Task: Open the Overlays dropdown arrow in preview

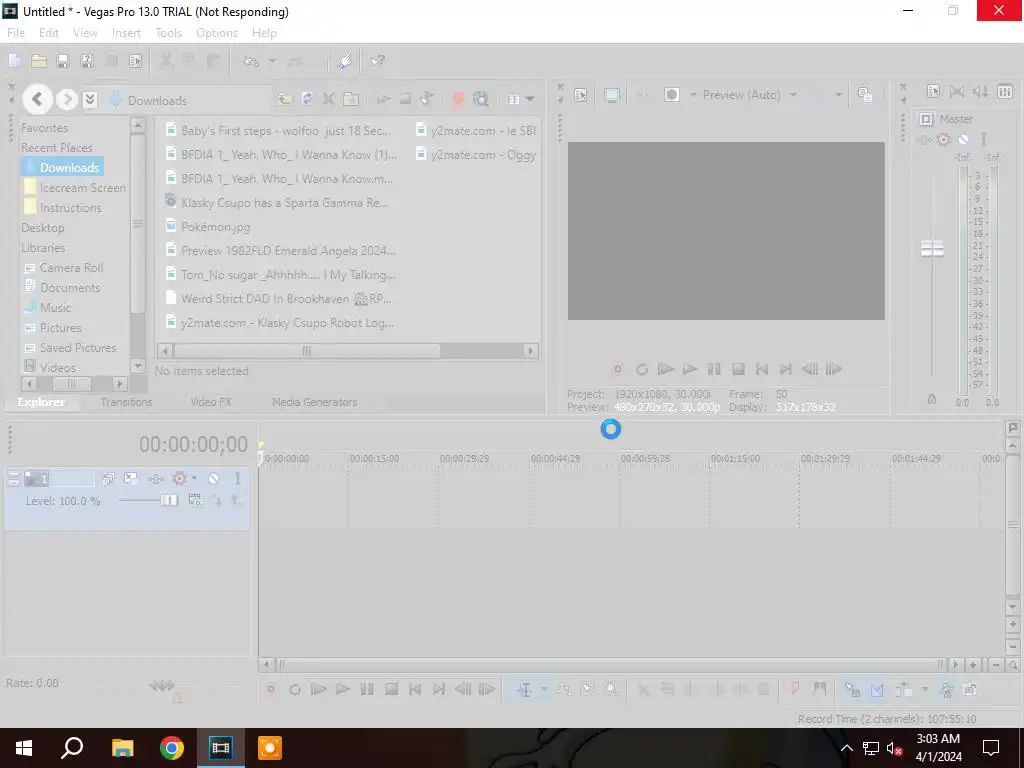Action: click(x=838, y=95)
